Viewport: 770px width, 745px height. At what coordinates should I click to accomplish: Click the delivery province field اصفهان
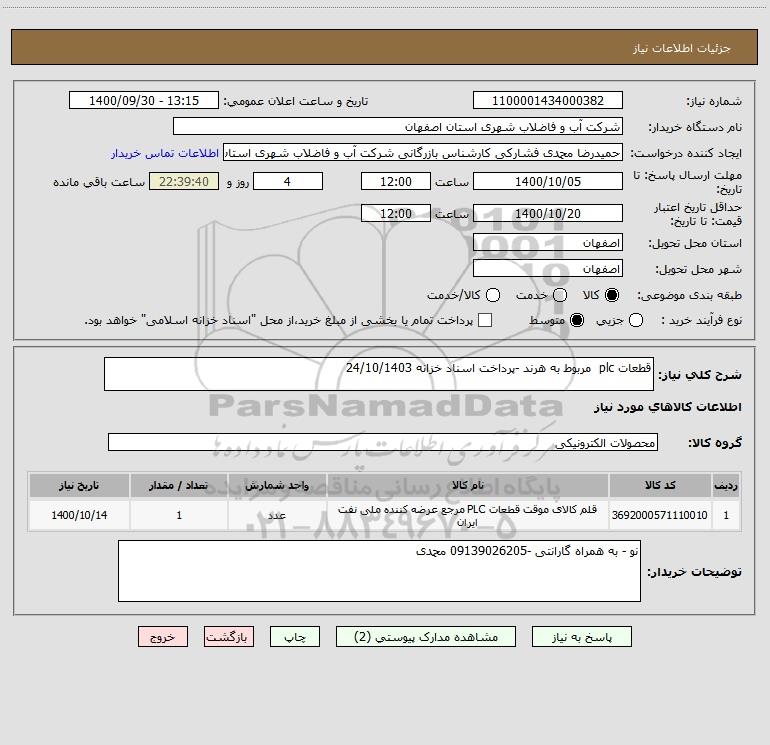pos(548,243)
